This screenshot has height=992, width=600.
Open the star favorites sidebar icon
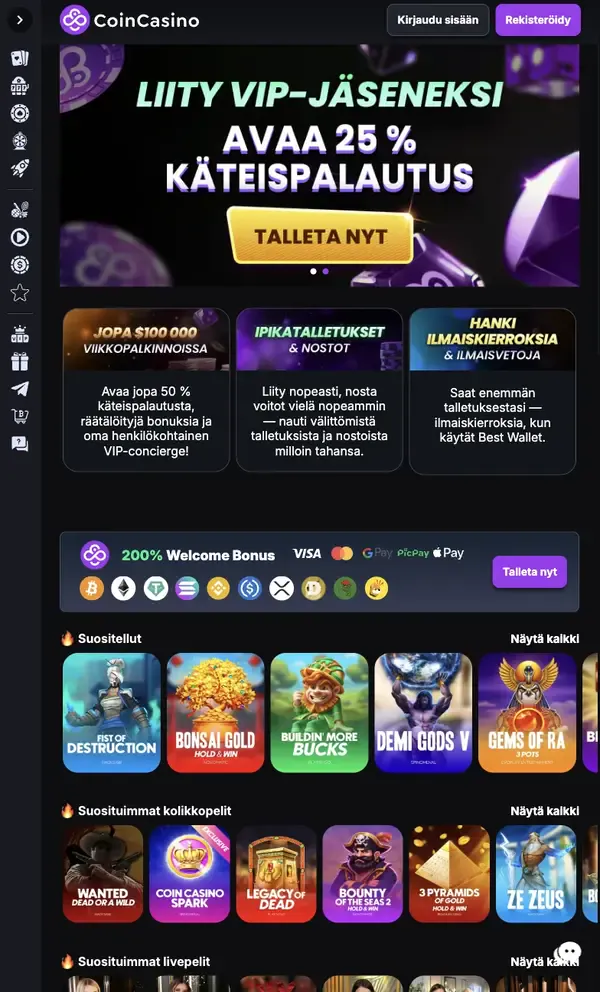[20, 292]
